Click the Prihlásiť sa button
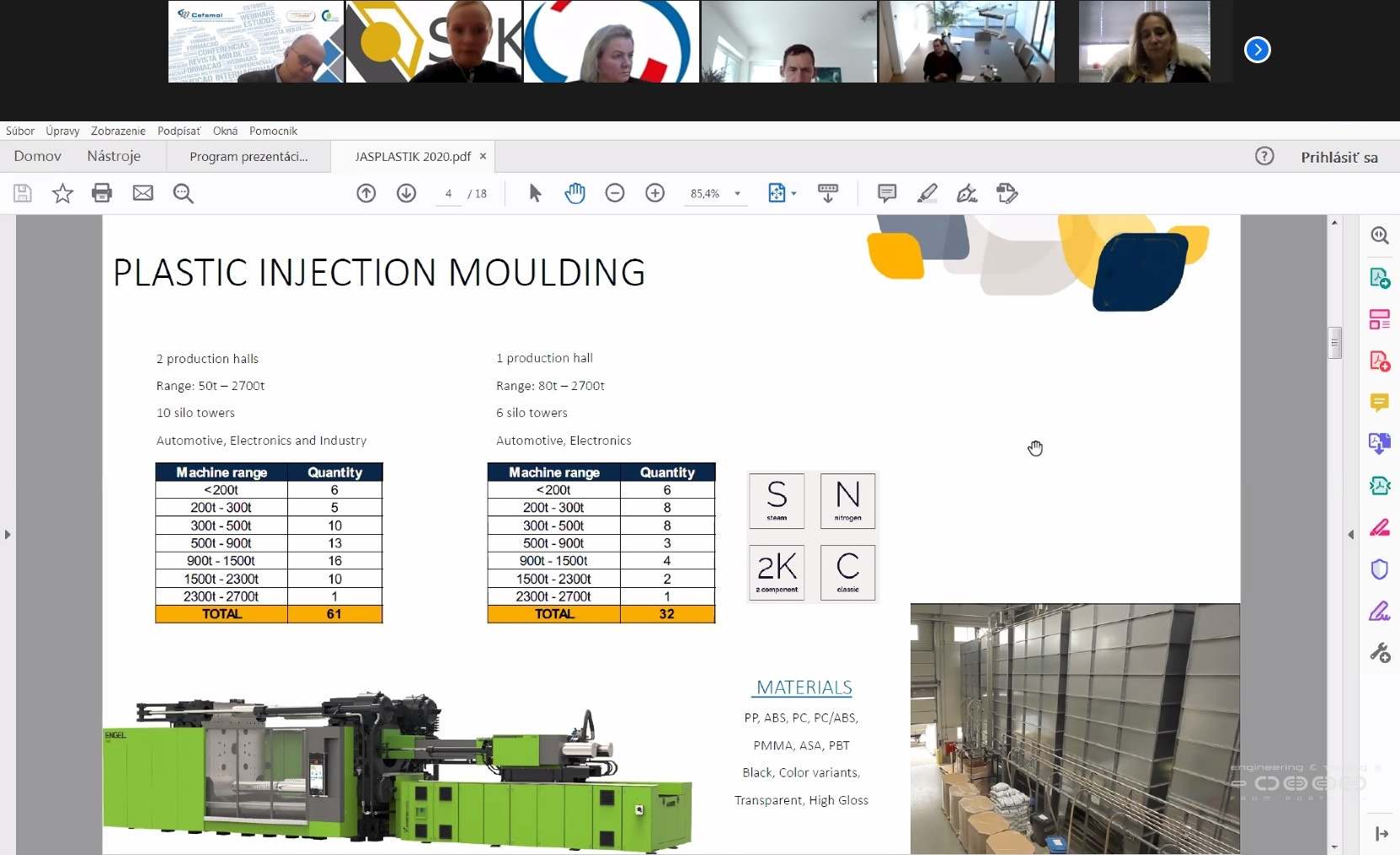Screen dimensions: 1400x855 click(x=1339, y=157)
